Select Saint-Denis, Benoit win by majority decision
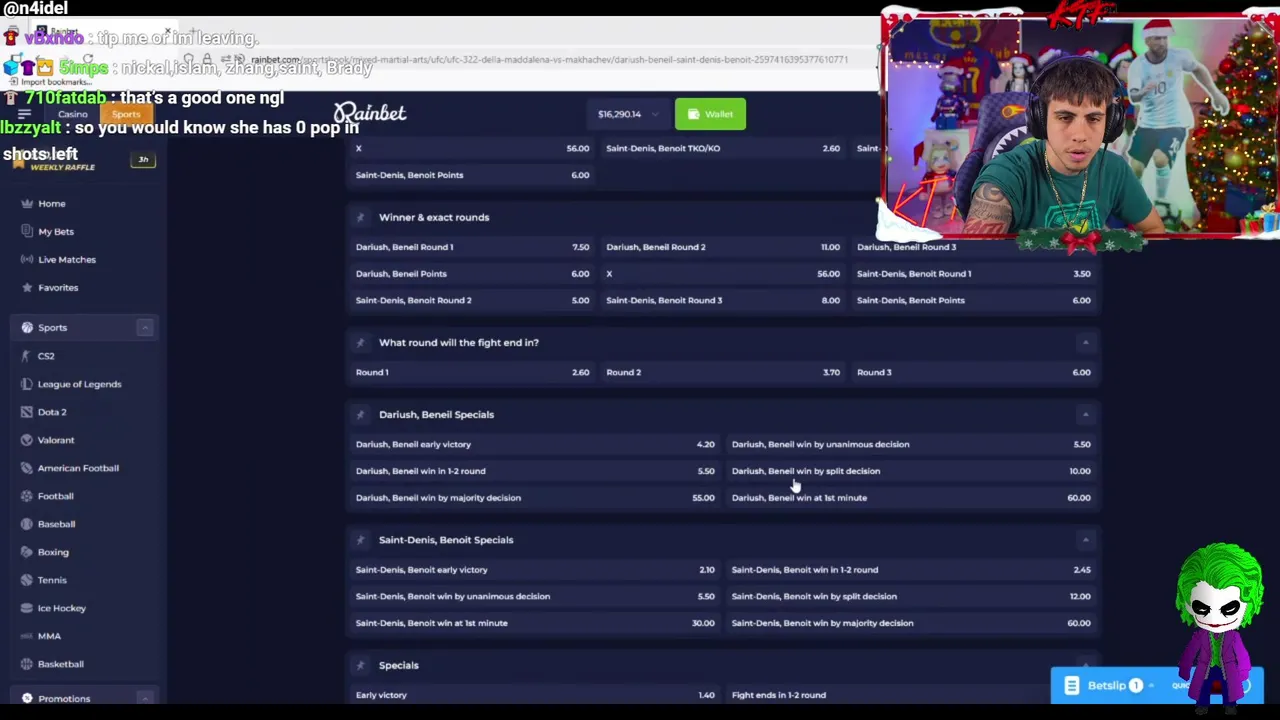This screenshot has width=1280, height=720. [911, 623]
